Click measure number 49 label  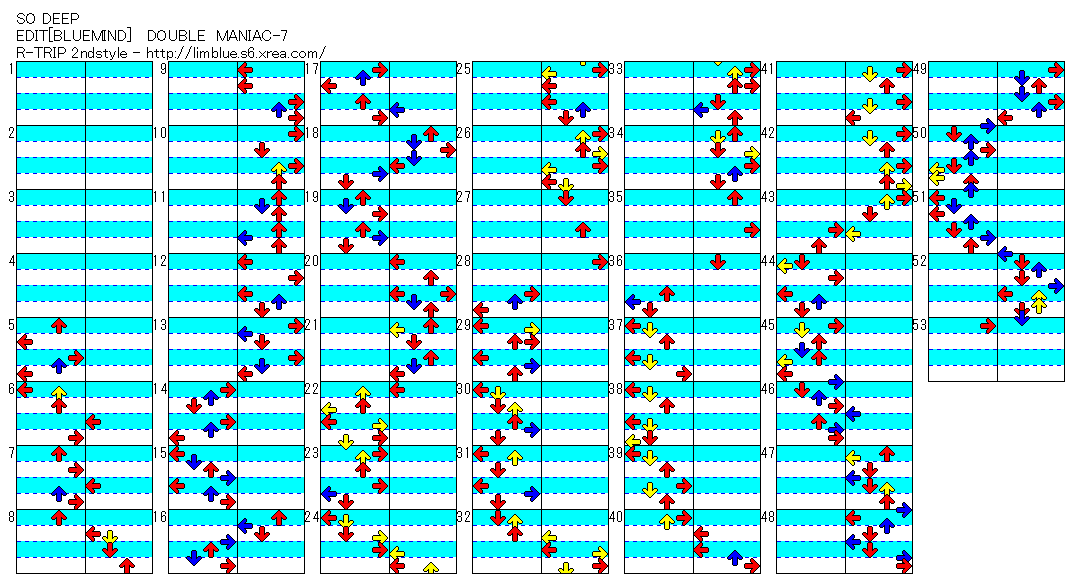click(x=920, y=68)
